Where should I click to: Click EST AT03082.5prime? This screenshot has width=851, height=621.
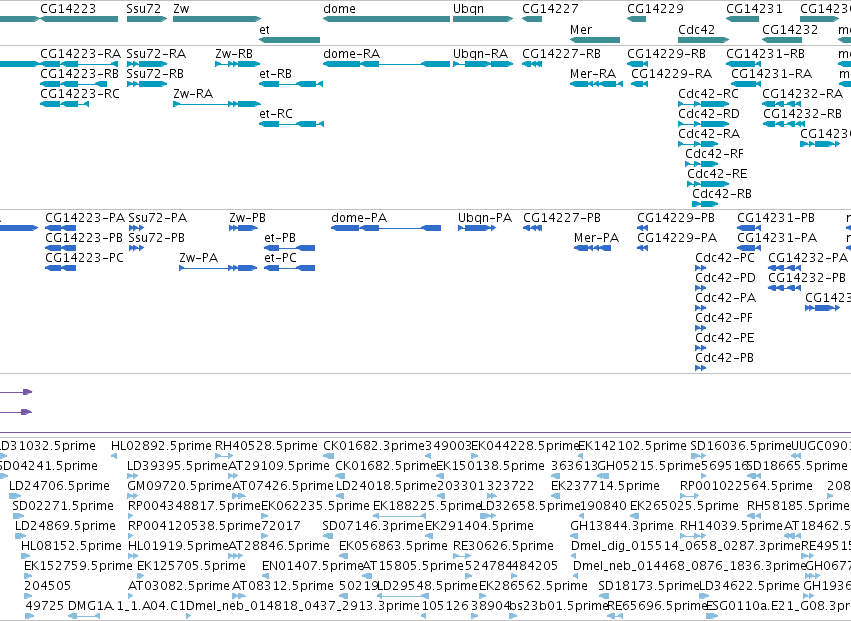coord(179,586)
